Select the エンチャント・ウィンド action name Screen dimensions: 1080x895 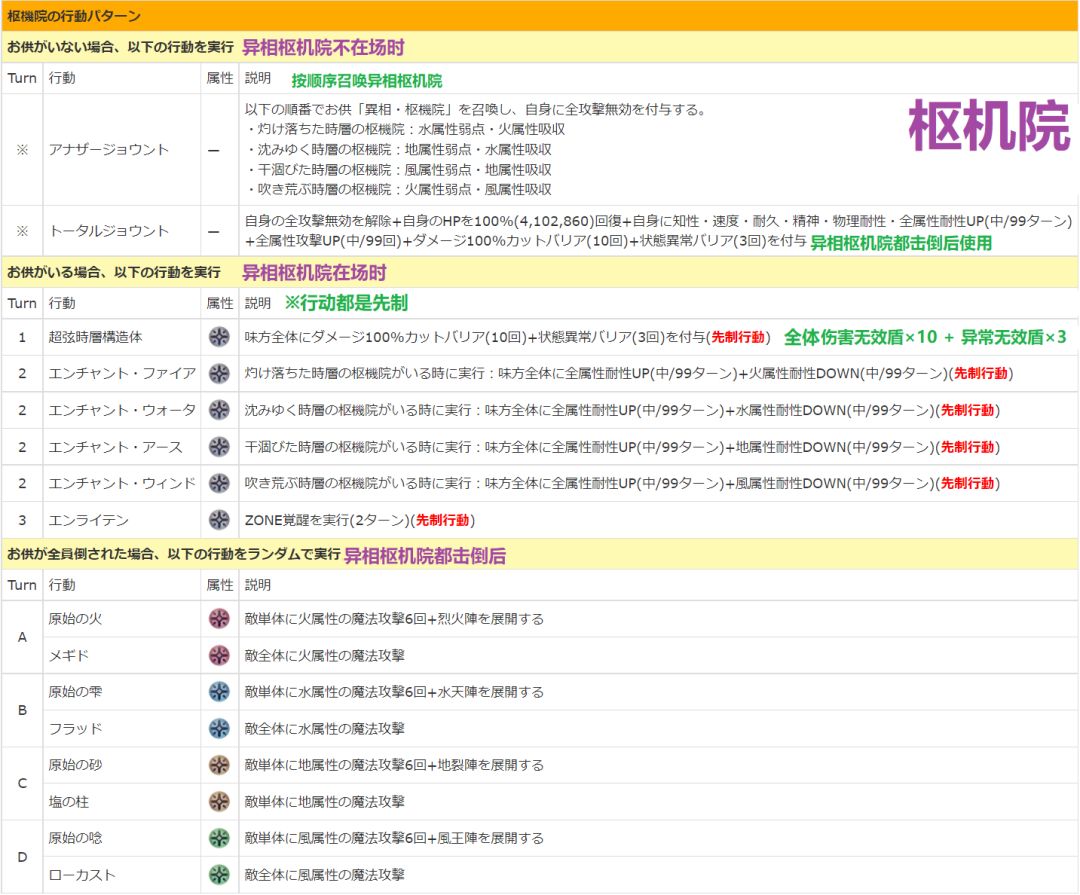pyautogui.click(x=122, y=483)
